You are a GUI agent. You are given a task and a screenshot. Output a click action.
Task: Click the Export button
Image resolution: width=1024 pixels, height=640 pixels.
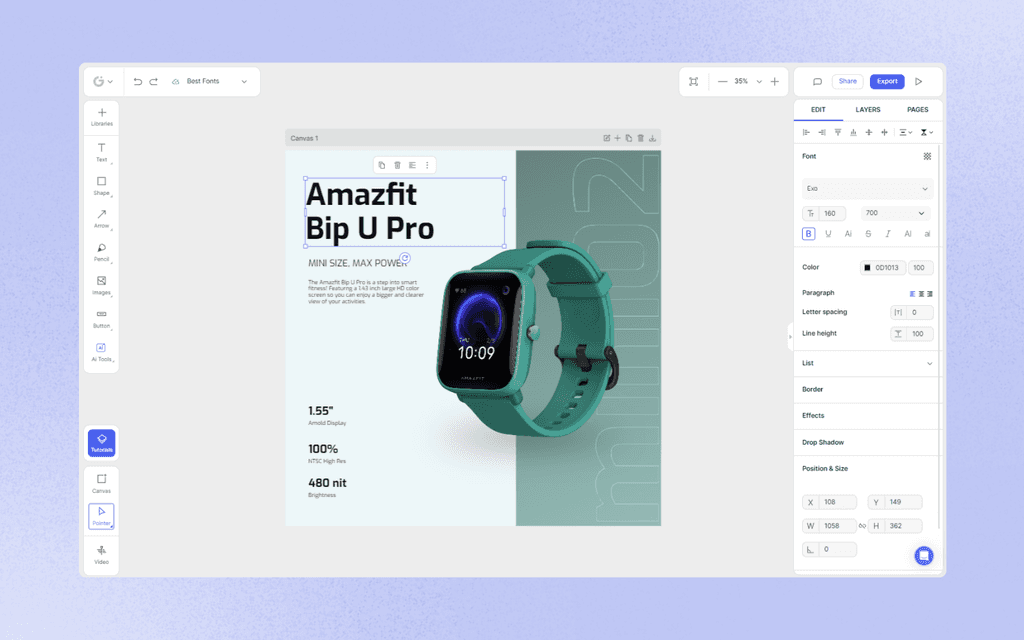887,81
